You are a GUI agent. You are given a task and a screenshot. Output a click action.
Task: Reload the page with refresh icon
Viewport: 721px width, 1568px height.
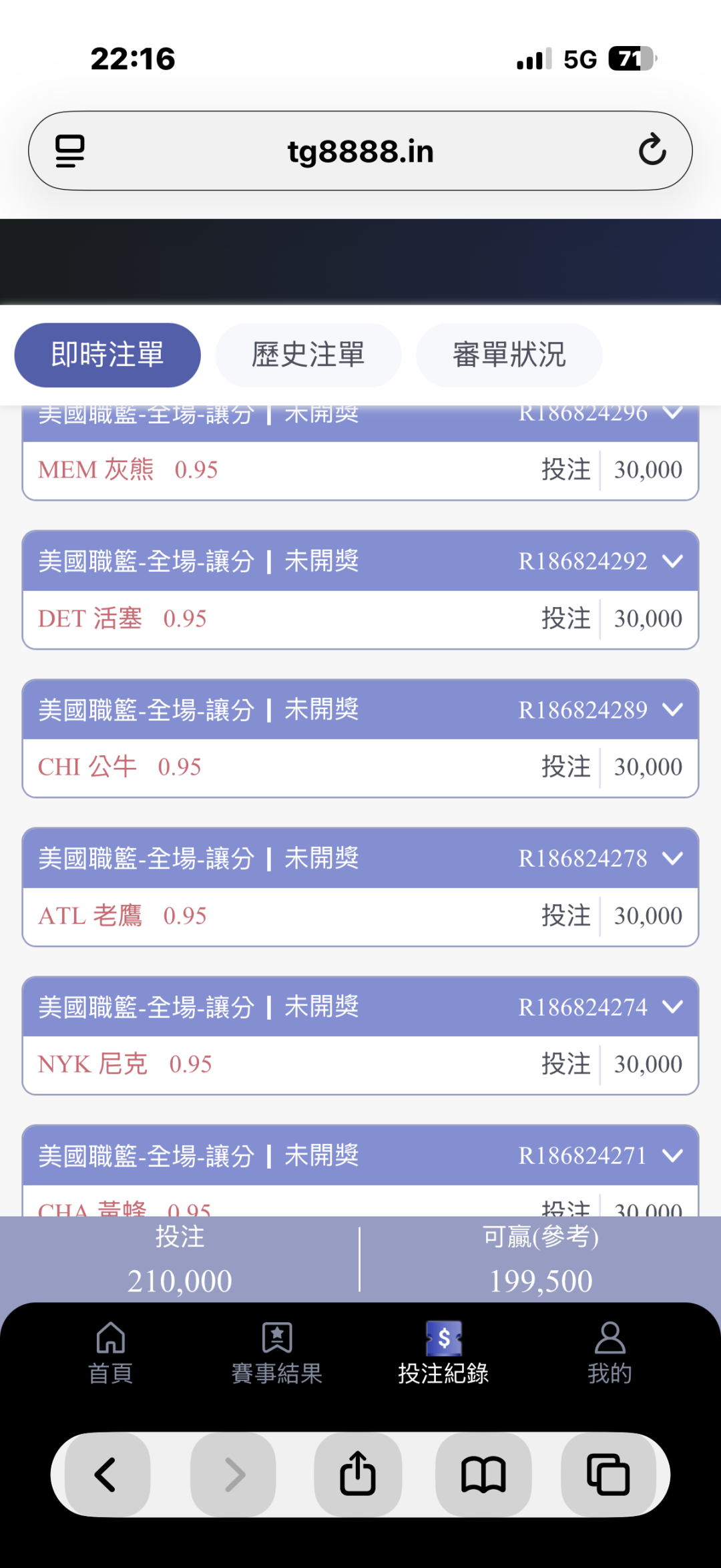coord(652,150)
